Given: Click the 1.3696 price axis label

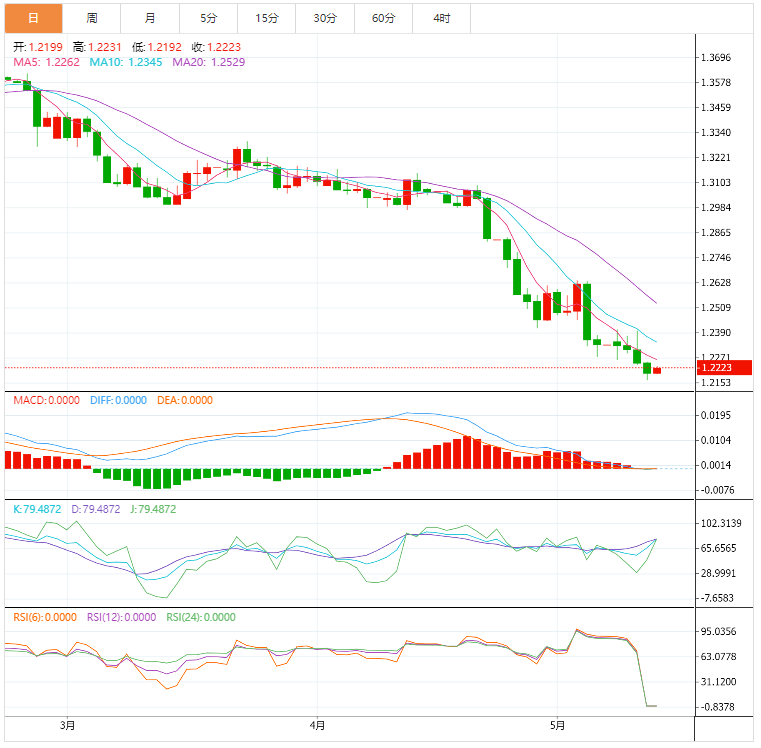Looking at the screenshot, I should tap(716, 57).
